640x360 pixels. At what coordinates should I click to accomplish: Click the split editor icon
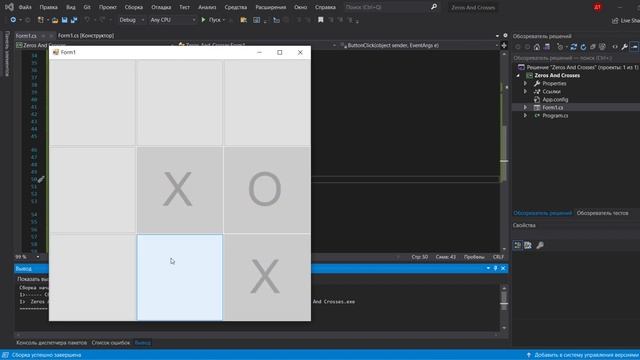(504, 45)
